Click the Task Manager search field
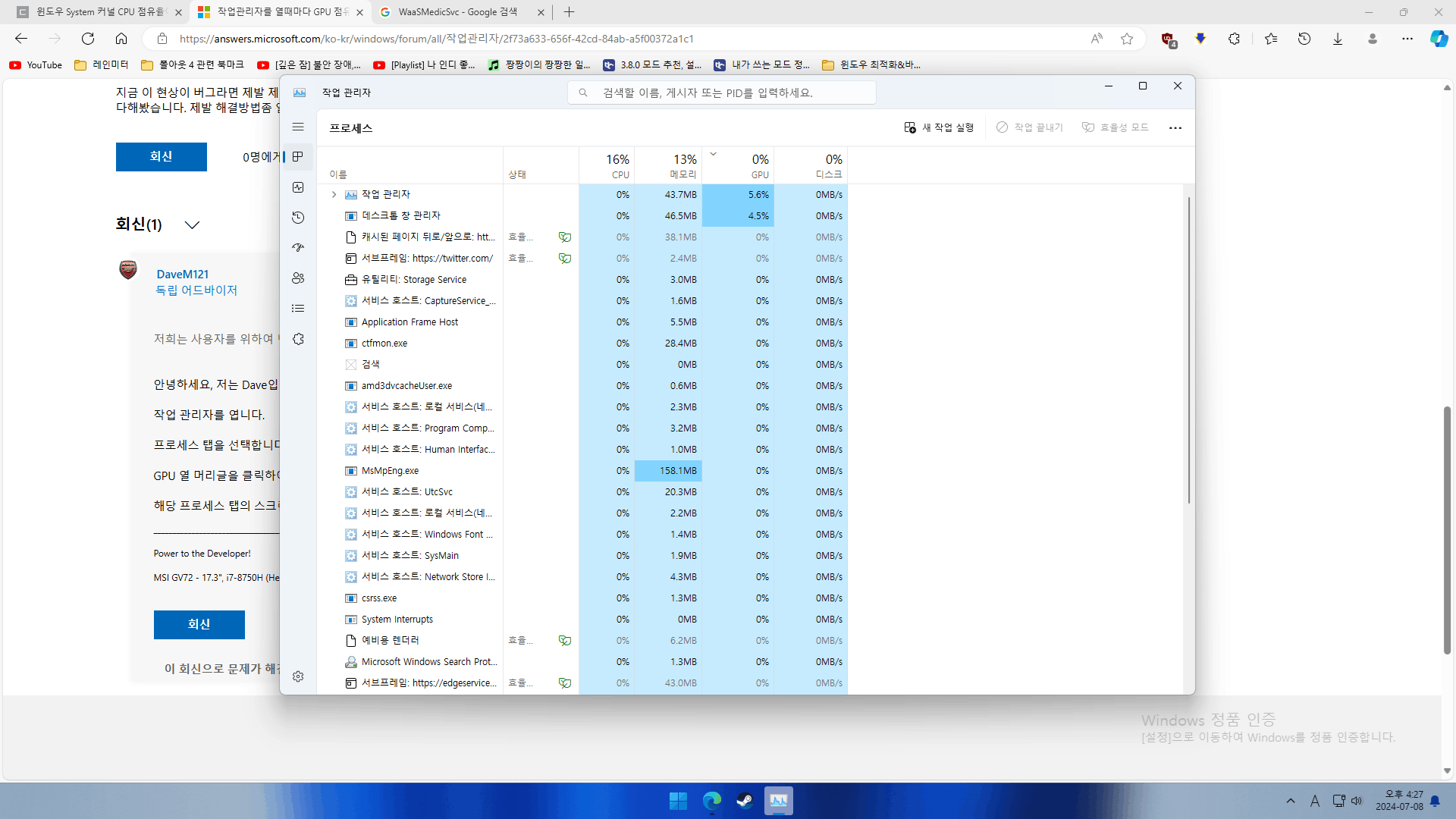 point(722,92)
